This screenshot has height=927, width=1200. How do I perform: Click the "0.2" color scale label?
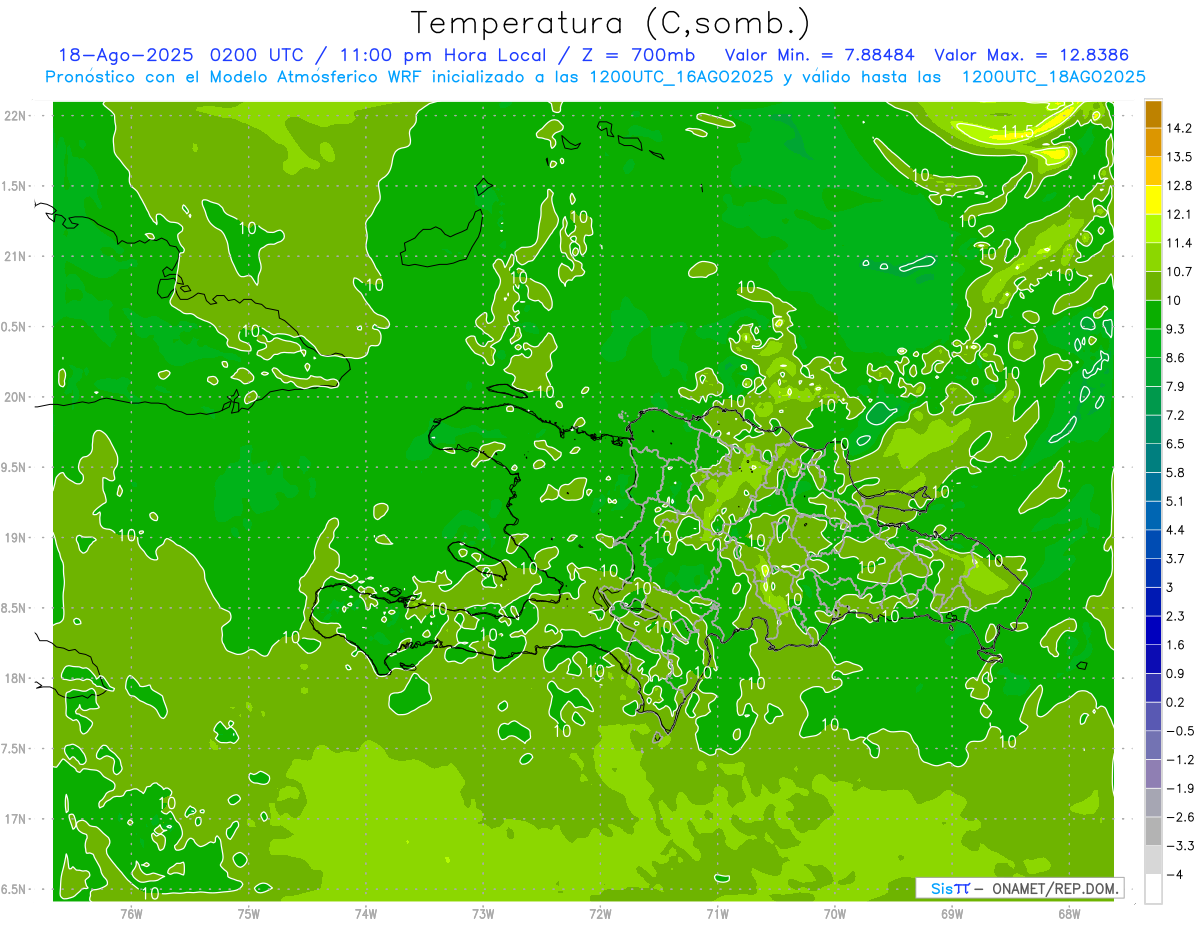[1176, 703]
